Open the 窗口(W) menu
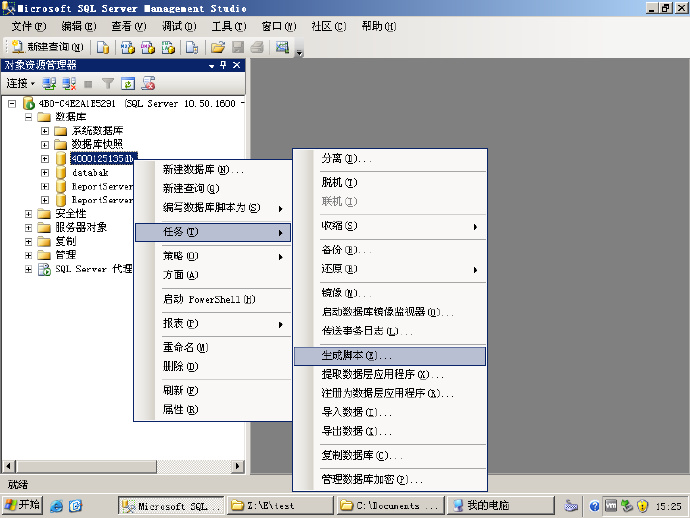This screenshot has height=518, width=690. 279,26
